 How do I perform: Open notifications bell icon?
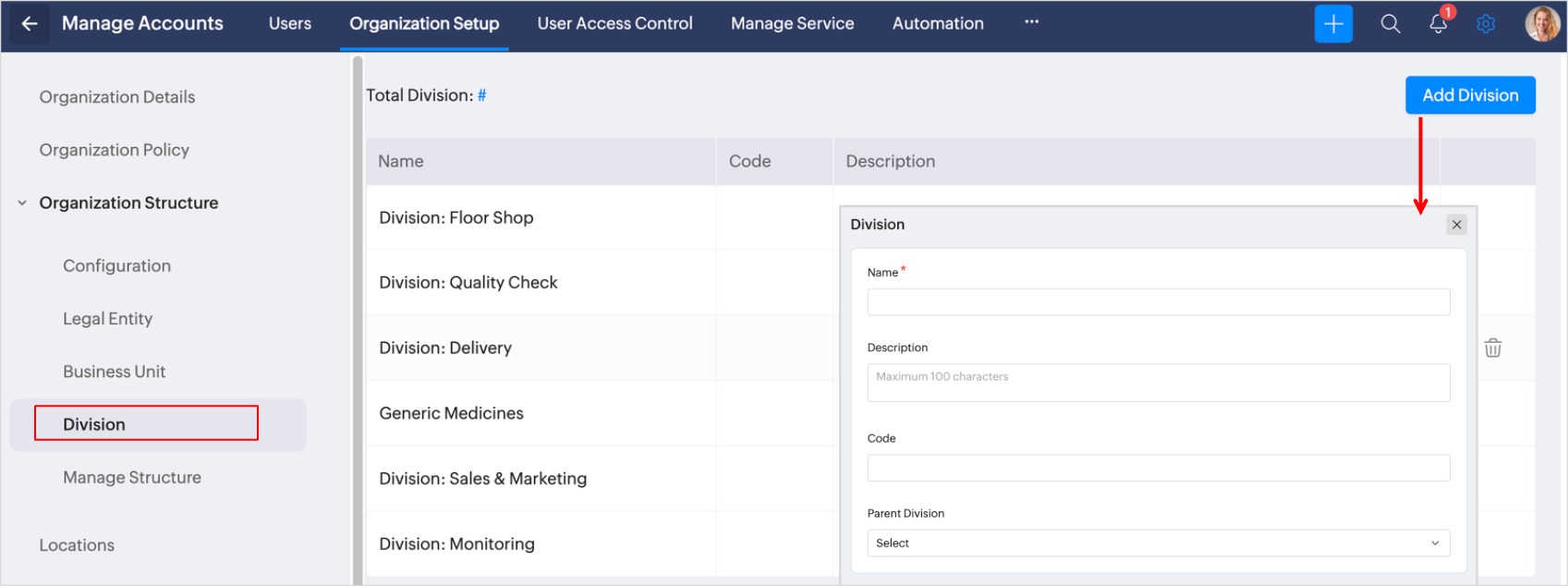[x=1438, y=24]
